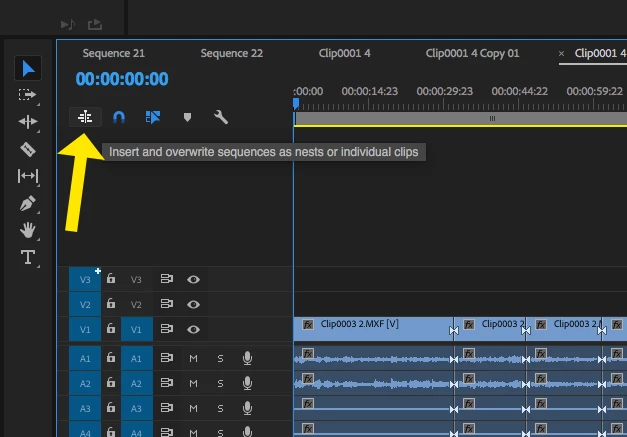627x437 pixels.
Task: Toggle the Snap magnet icon
Action: point(119,118)
